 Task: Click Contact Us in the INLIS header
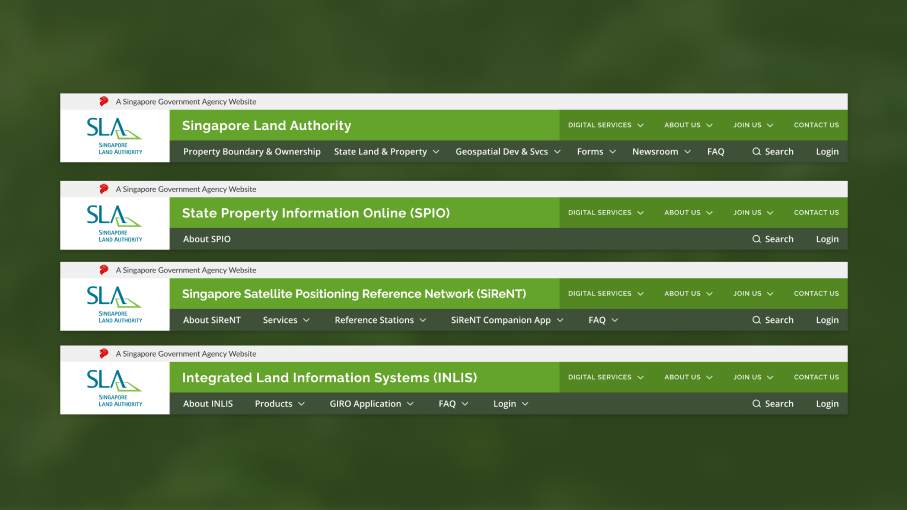pyautogui.click(x=816, y=377)
